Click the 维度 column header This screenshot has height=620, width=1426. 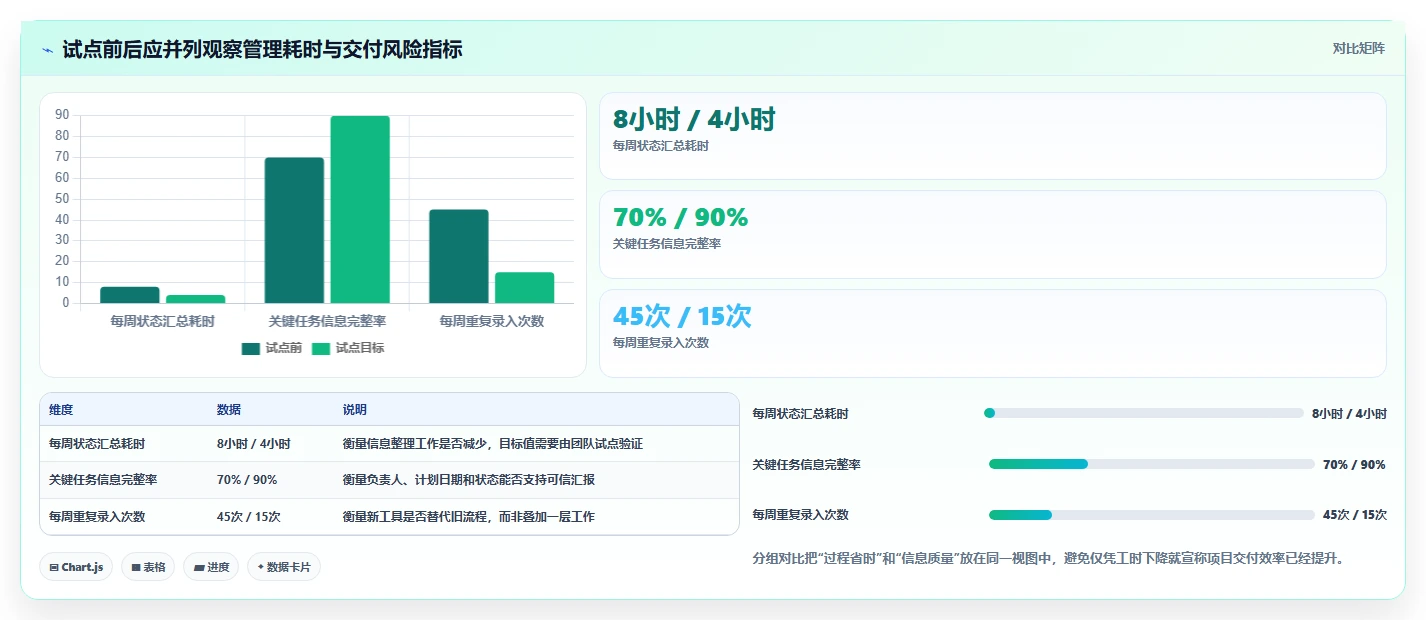61,410
